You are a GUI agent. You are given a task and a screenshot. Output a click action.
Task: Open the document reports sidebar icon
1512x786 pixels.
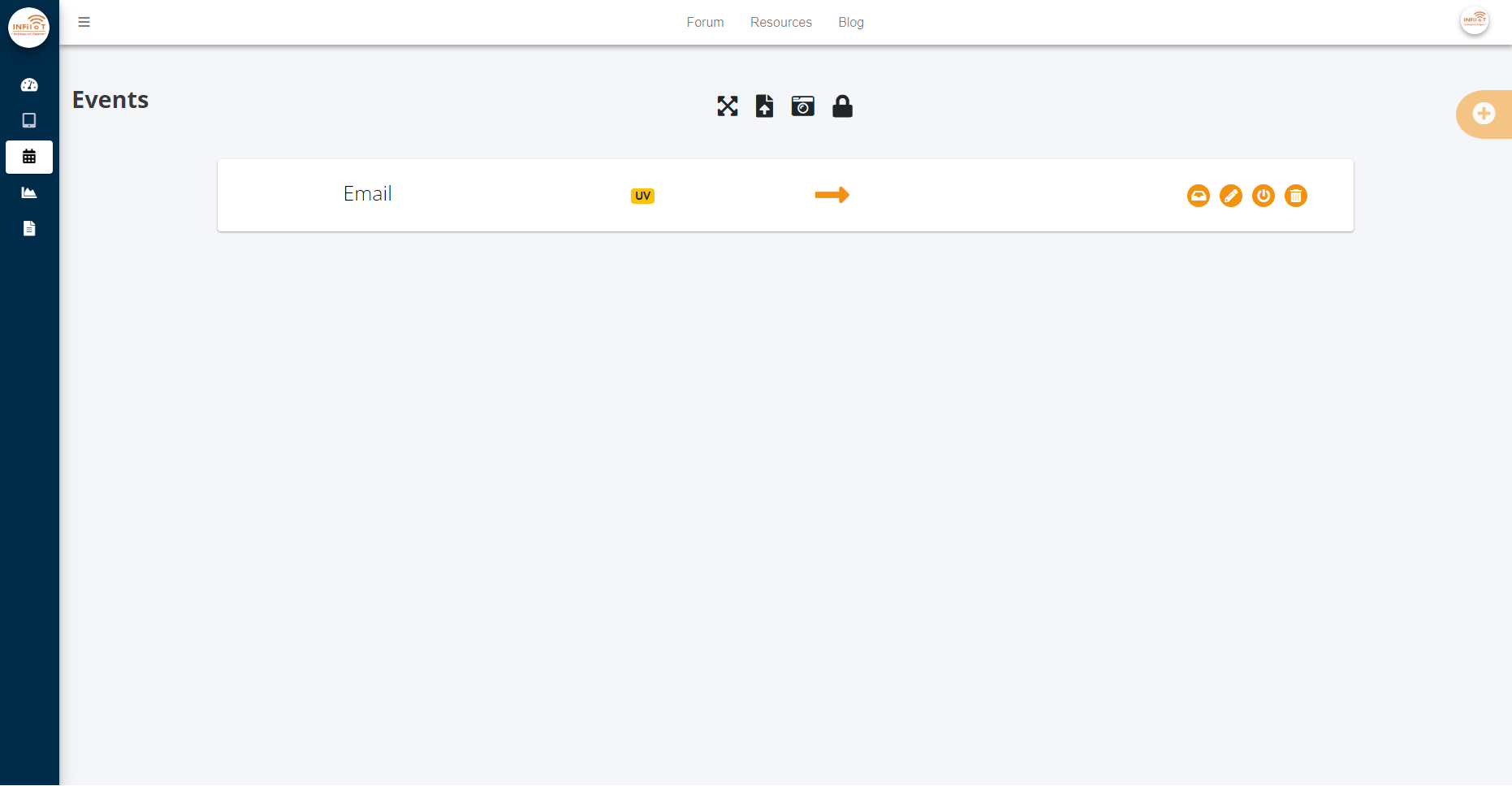(29, 228)
